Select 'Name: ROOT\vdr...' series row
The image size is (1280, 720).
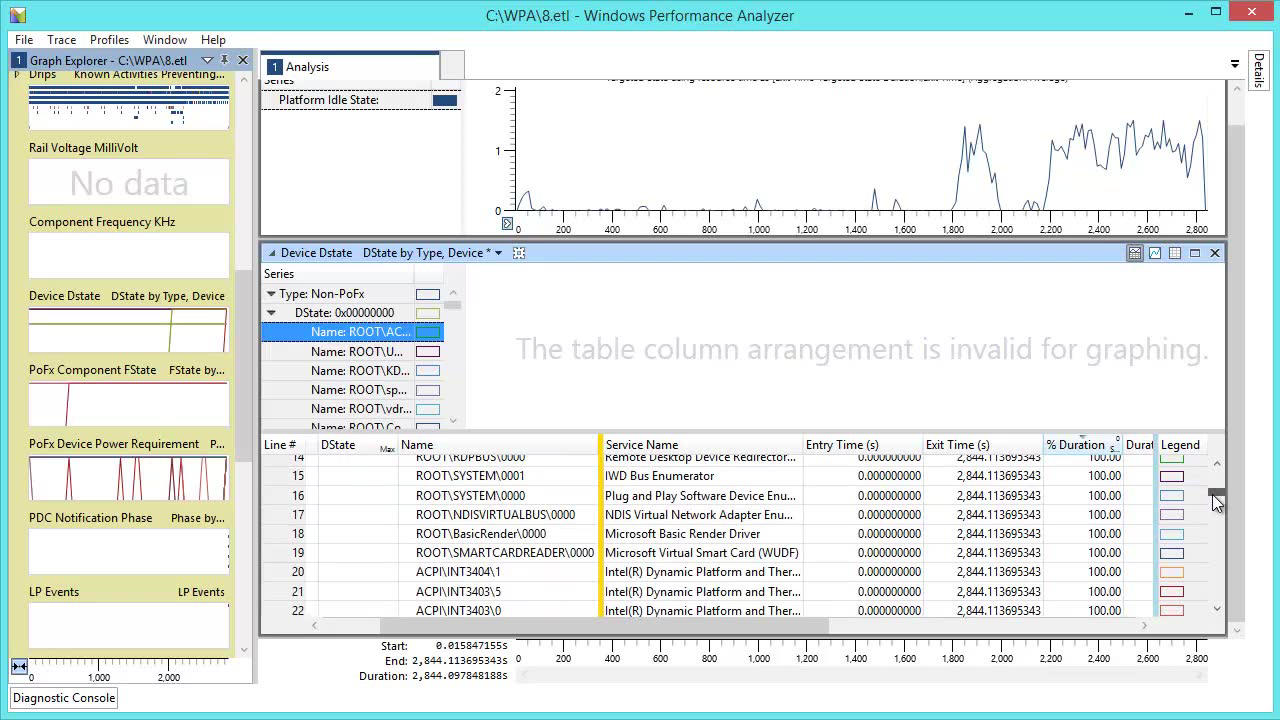[352, 409]
